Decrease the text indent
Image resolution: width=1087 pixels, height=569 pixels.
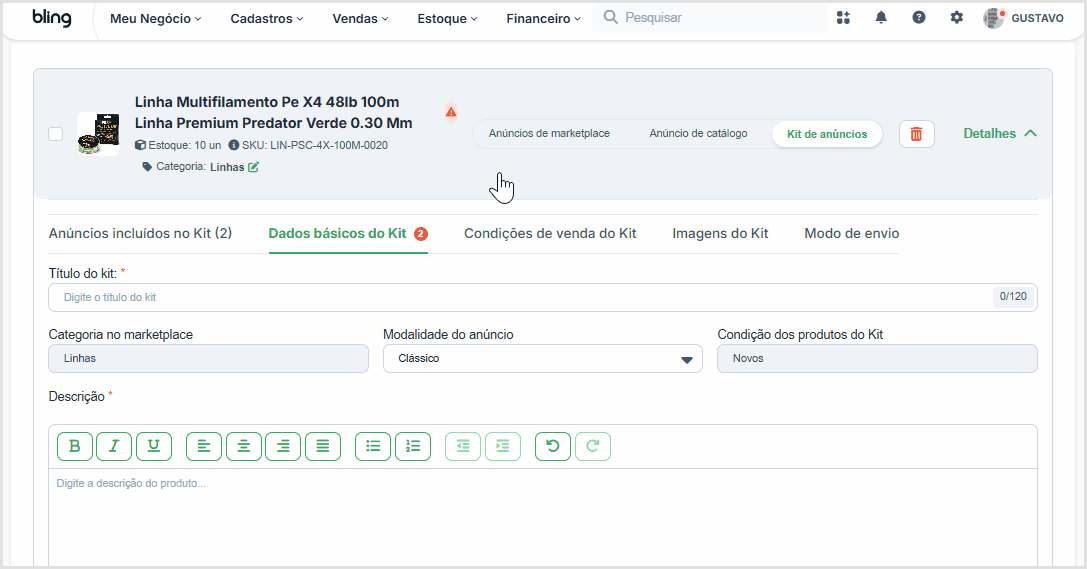pyautogui.click(x=463, y=446)
